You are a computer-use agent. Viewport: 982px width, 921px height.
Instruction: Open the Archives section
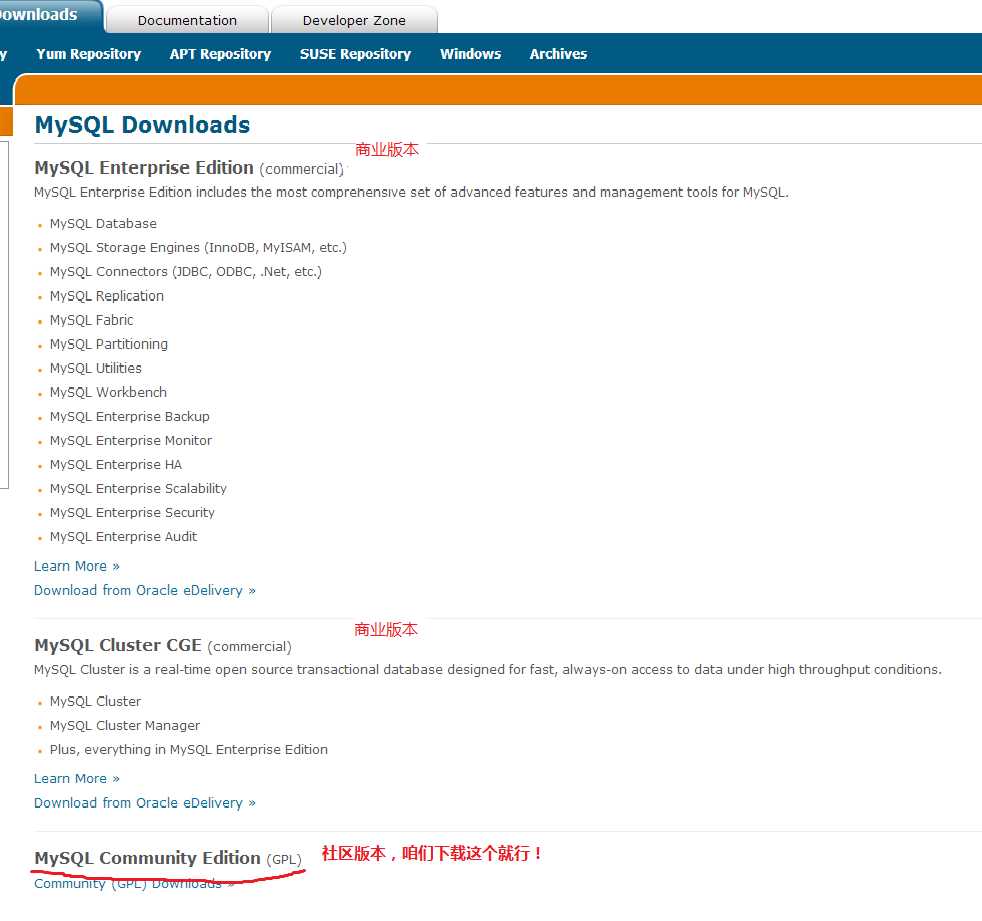pos(558,54)
